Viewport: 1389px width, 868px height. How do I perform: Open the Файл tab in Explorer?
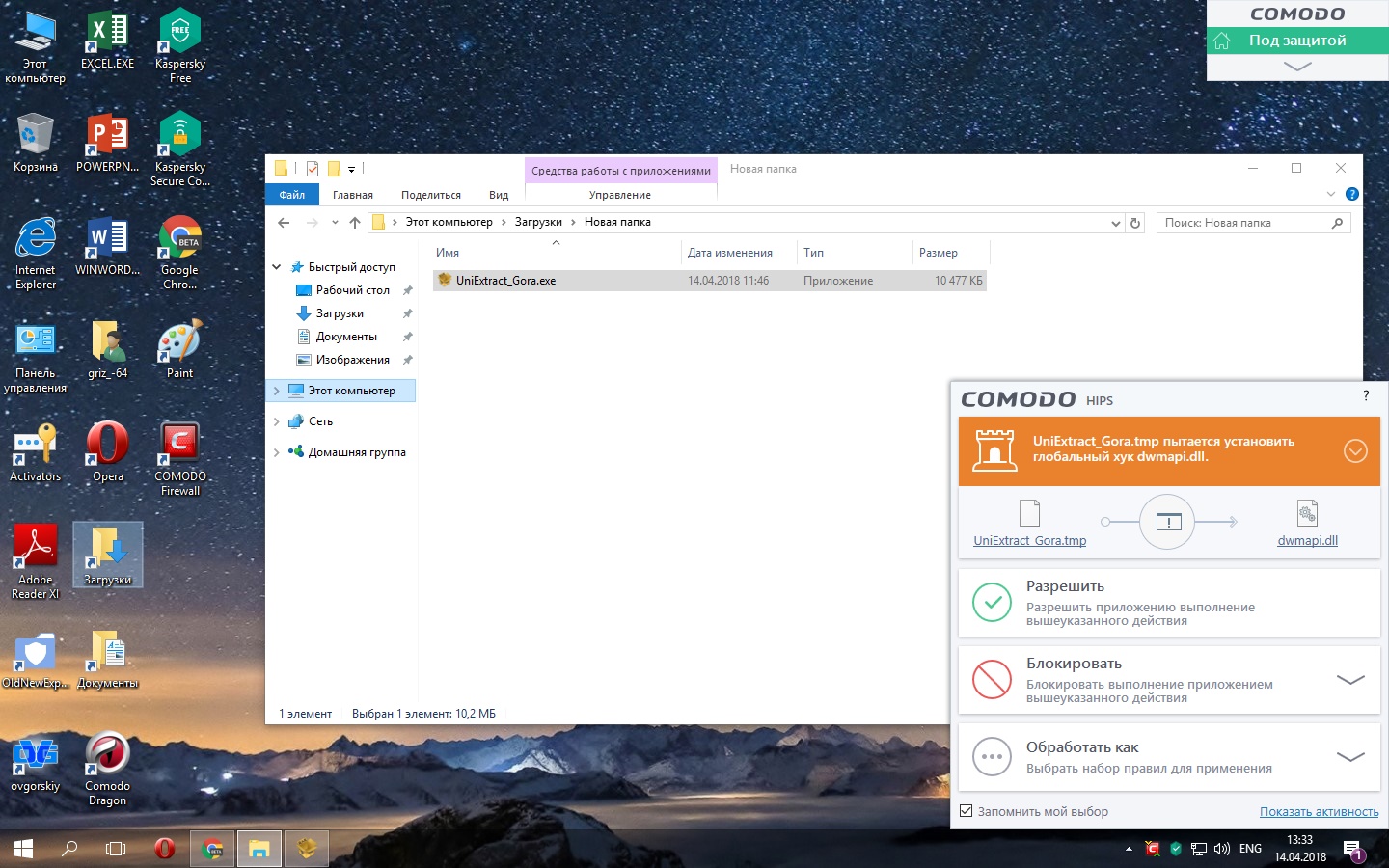coord(292,195)
